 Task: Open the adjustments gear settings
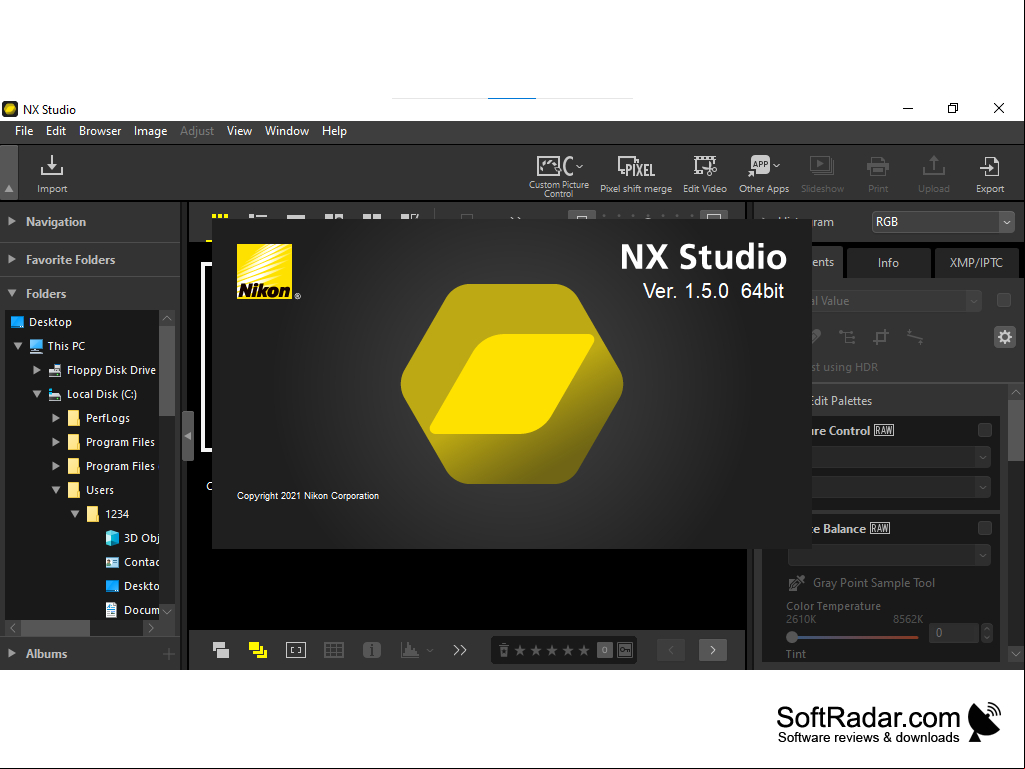[x=1005, y=337]
